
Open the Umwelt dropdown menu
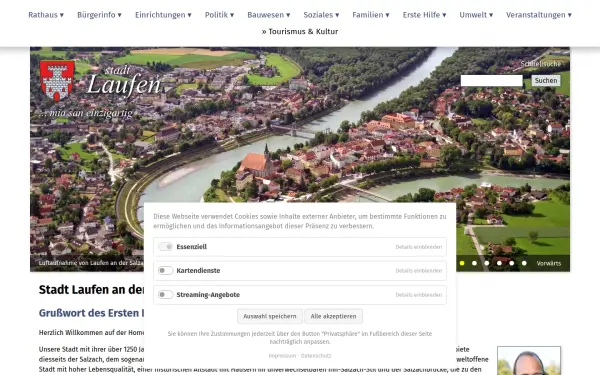click(476, 15)
